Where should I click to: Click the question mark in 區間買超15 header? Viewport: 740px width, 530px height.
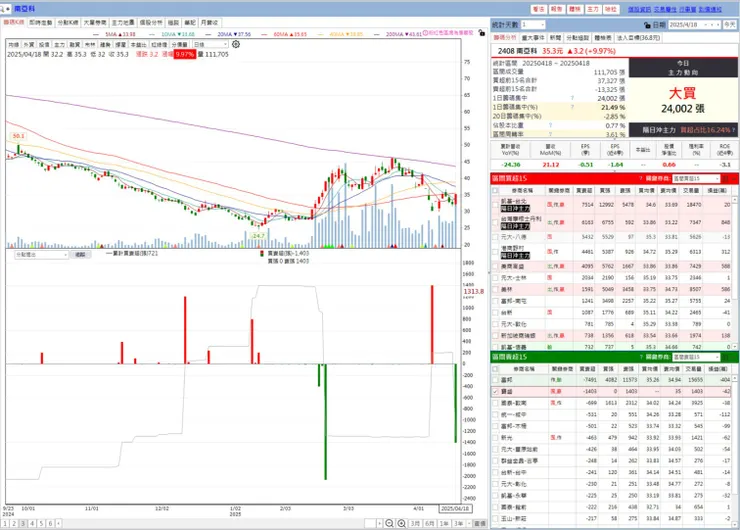pyautogui.click(x=641, y=178)
